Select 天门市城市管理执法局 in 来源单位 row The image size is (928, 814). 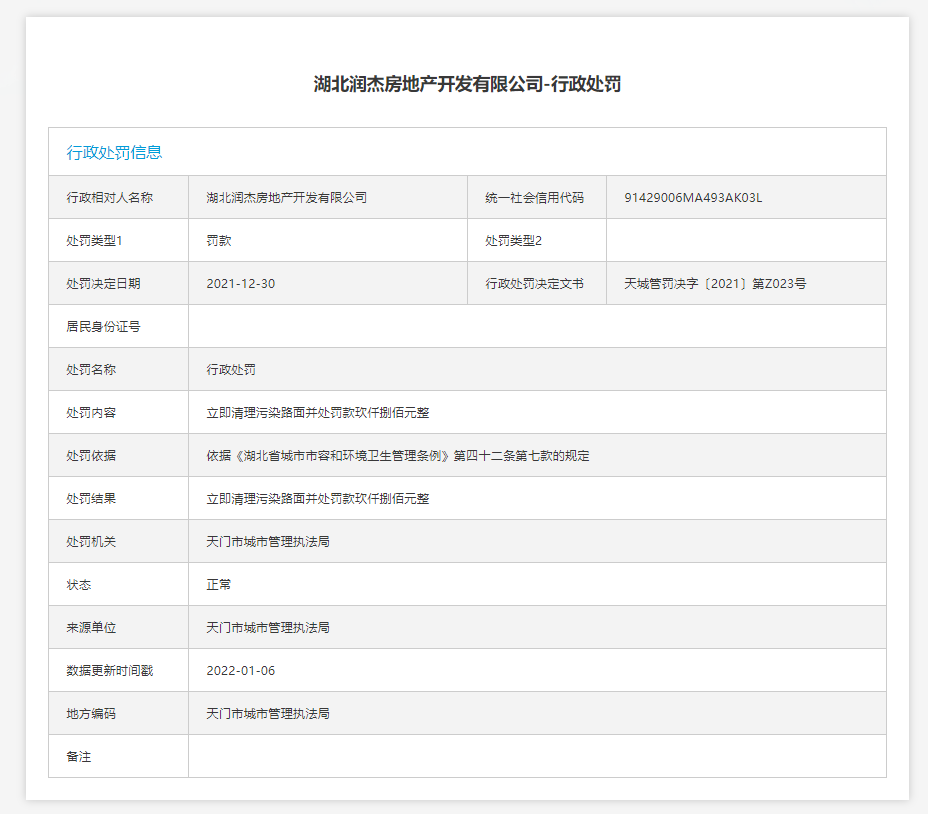tap(268, 628)
